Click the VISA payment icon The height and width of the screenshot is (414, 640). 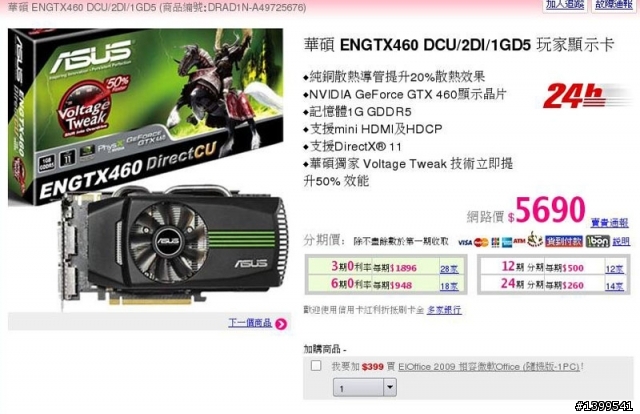465,243
